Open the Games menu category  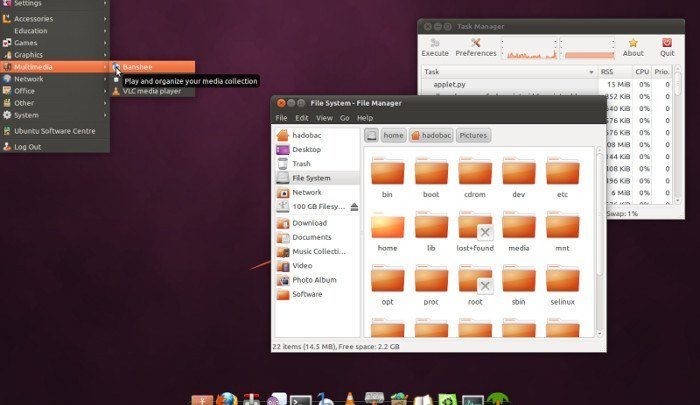click(55, 43)
